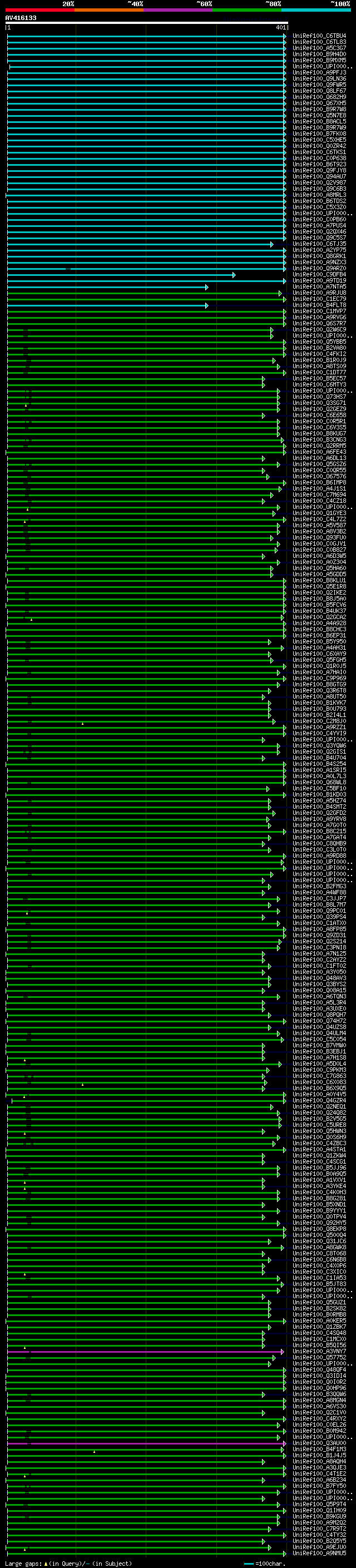Choose the UniRef100_B8ACL5 row label

[319, 121]
